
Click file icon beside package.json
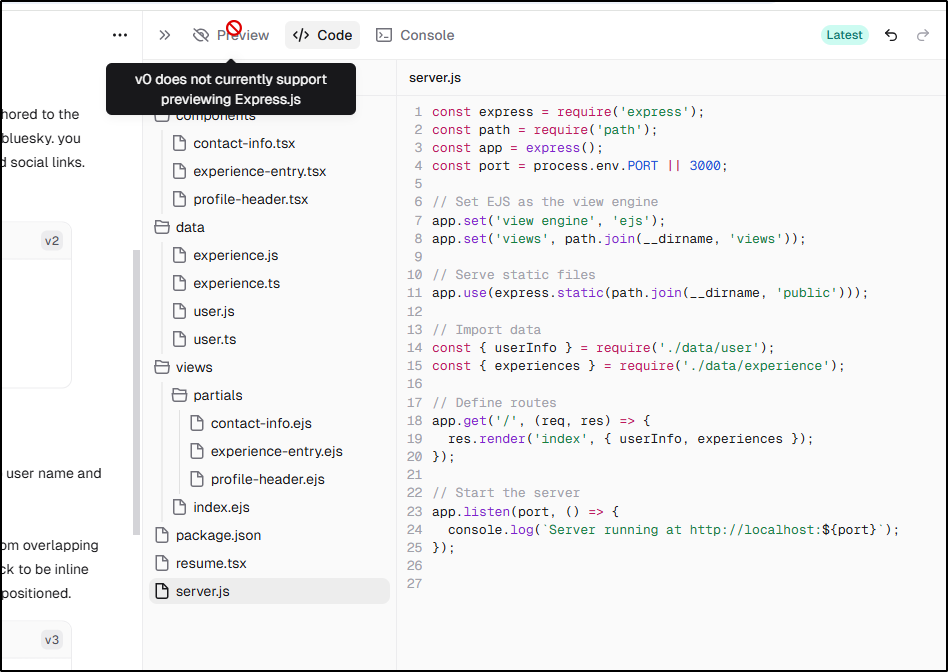coord(161,535)
